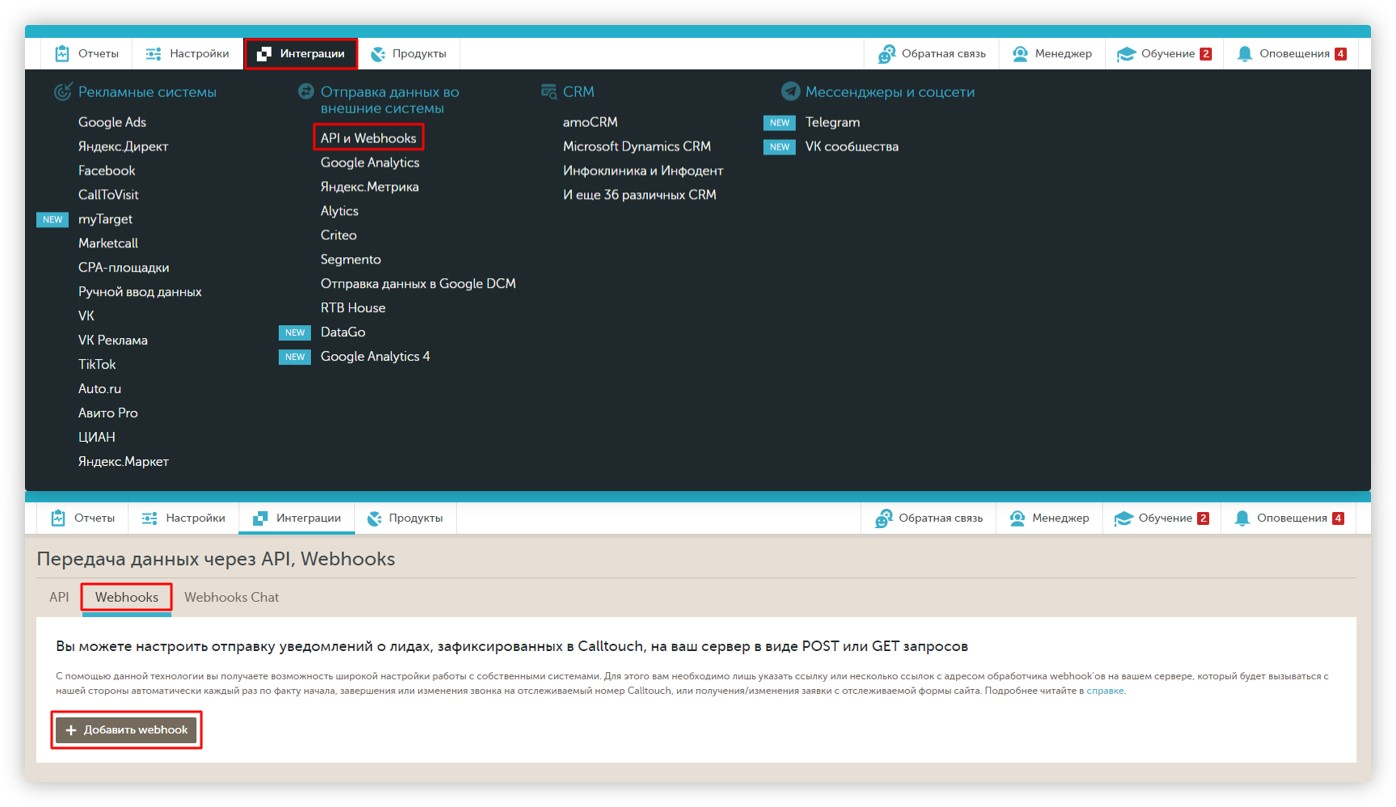Select TikTok entry
This screenshot has height=807, width=1396.
coord(97,364)
